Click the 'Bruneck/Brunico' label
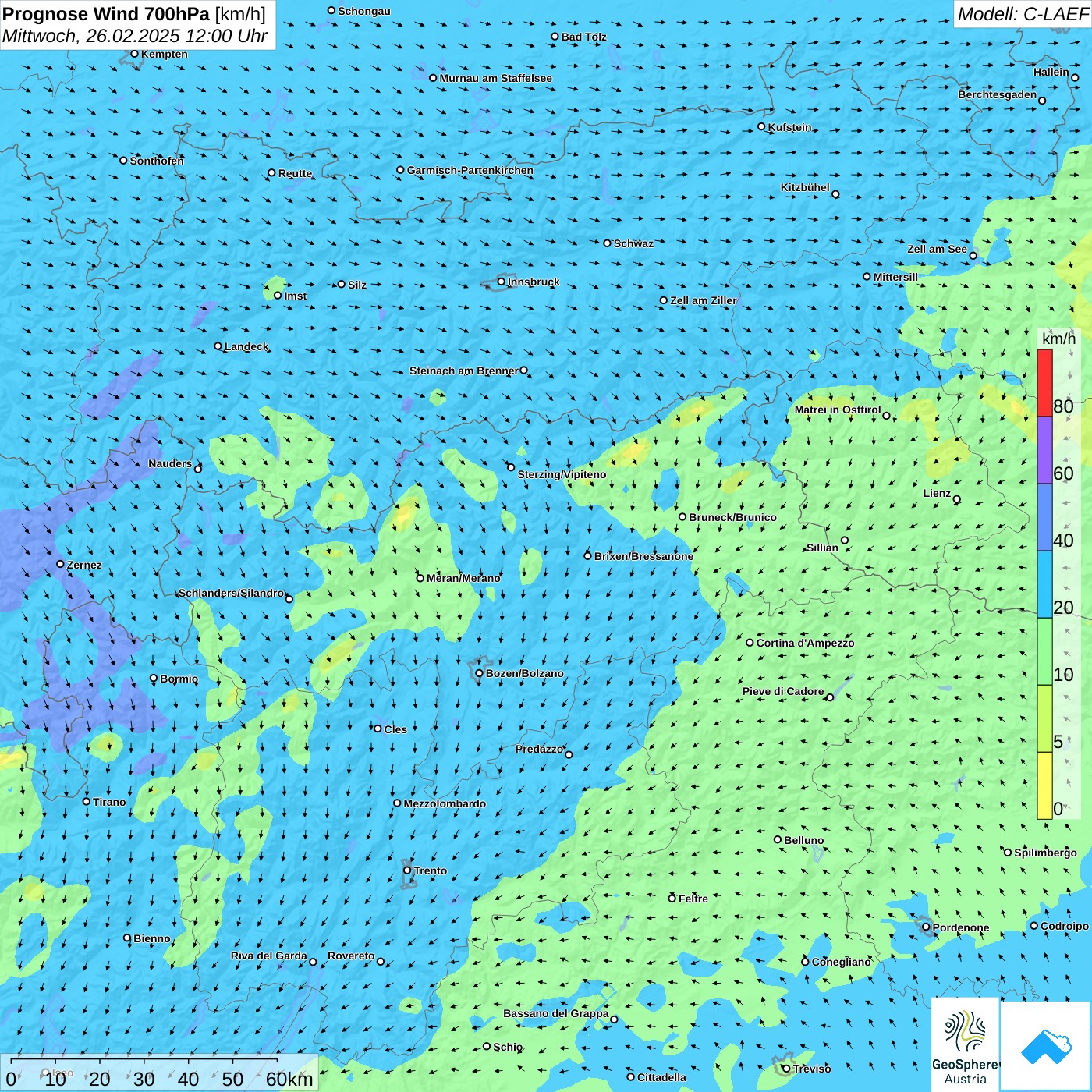 [732, 517]
